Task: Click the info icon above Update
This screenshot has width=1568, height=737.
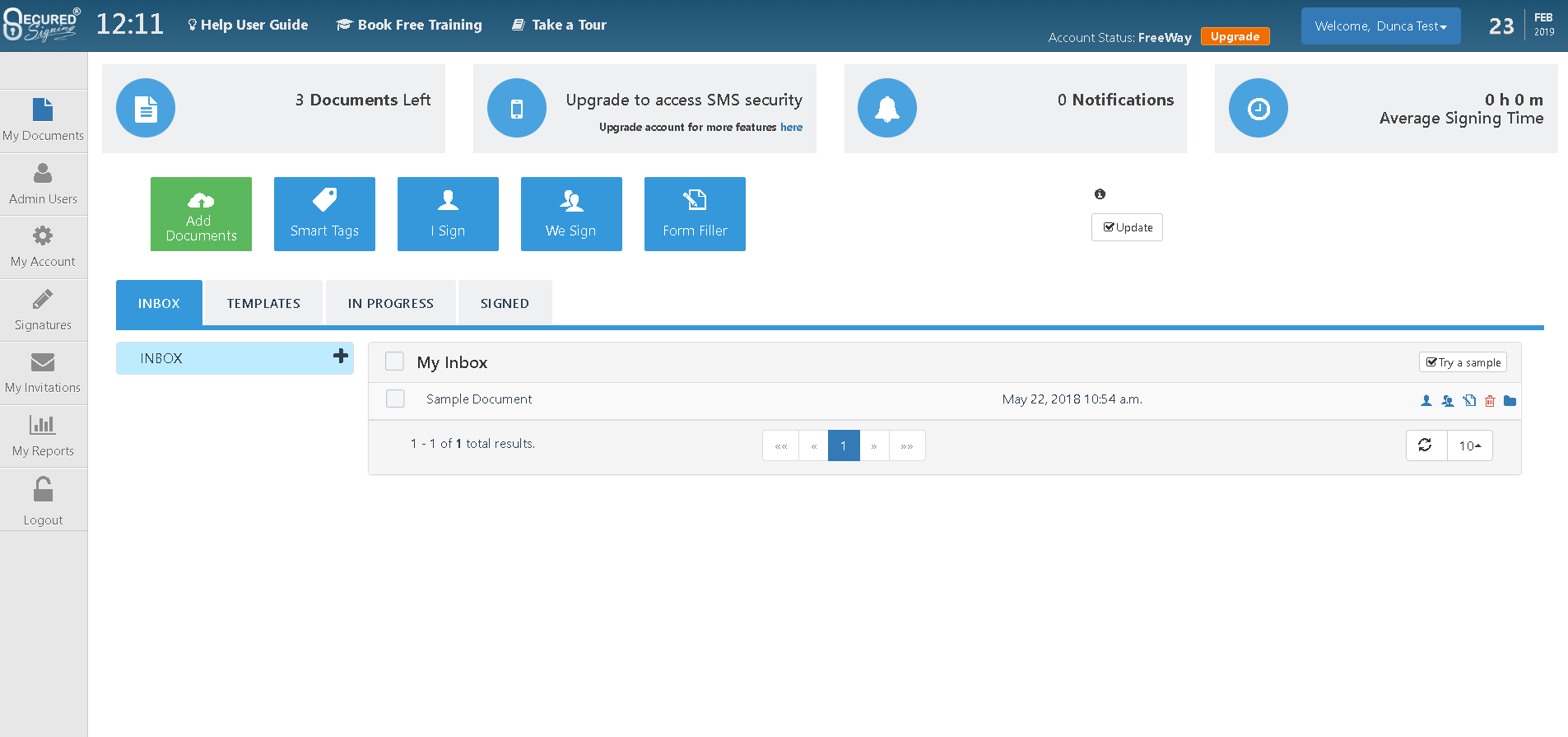Action: pyautogui.click(x=1100, y=194)
